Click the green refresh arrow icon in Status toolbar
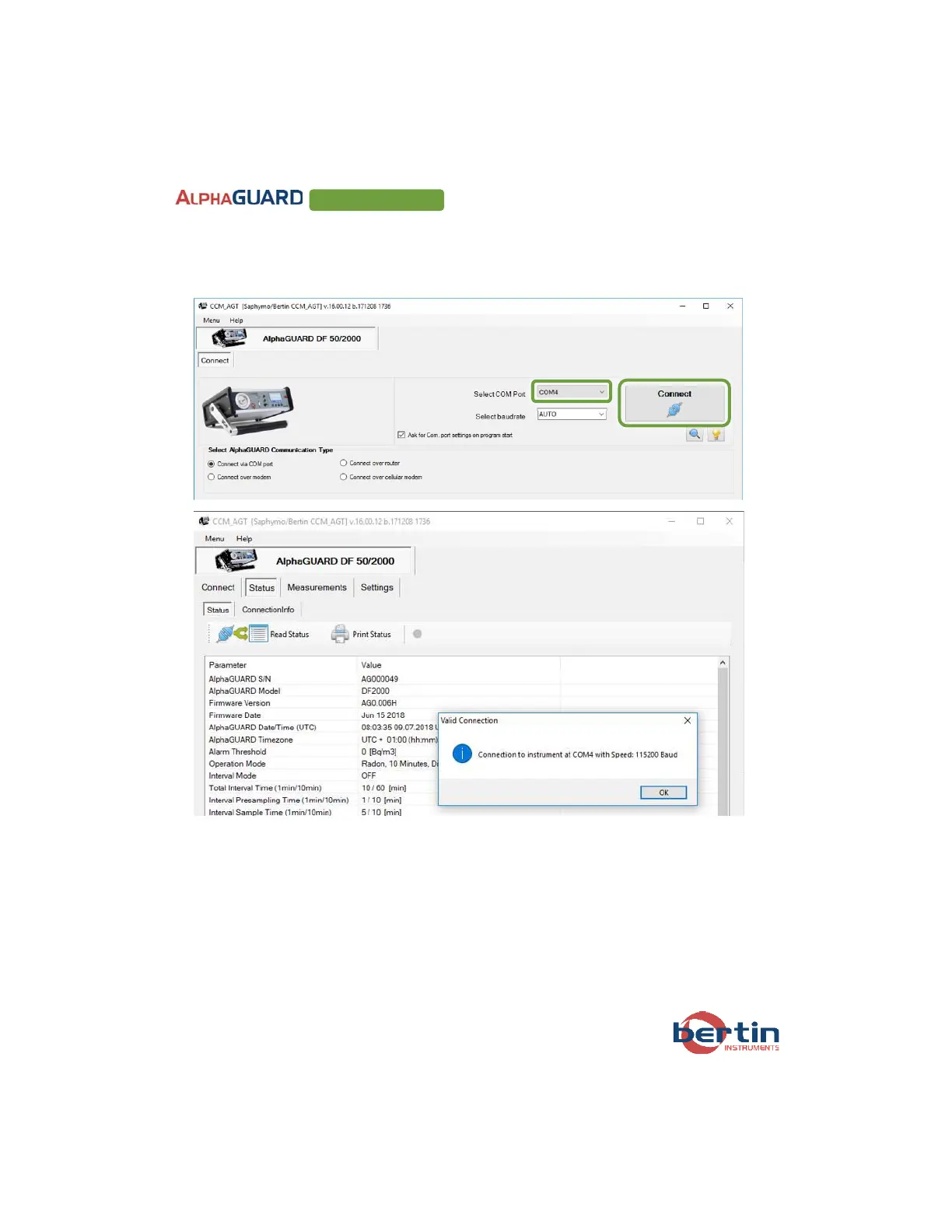 click(241, 633)
